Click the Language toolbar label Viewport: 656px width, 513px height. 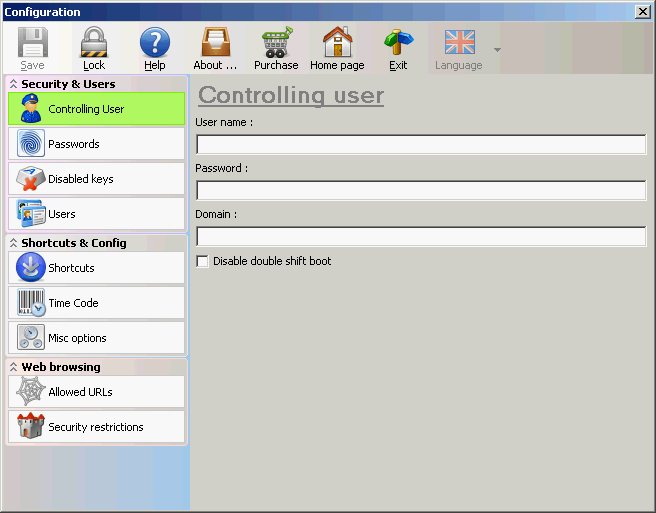click(x=459, y=65)
